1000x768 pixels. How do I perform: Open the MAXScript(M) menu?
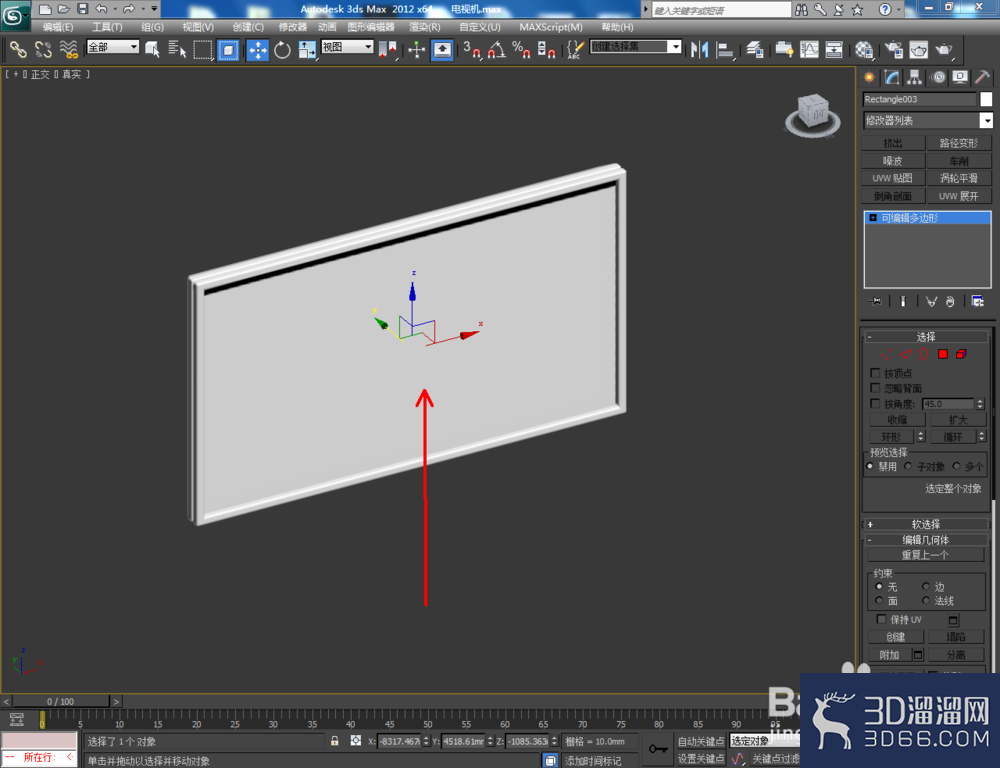point(550,27)
